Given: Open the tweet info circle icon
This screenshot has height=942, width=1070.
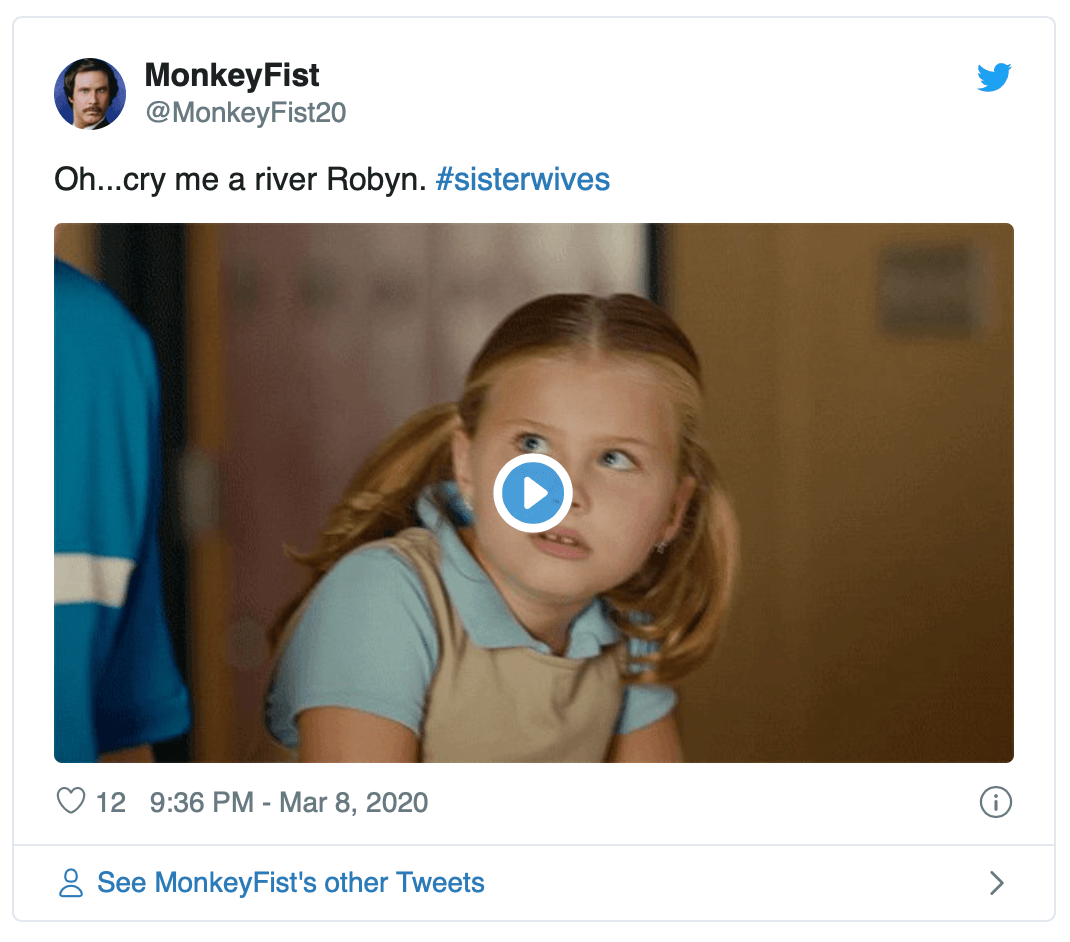Looking at the screenshot, I should (996, 802).
